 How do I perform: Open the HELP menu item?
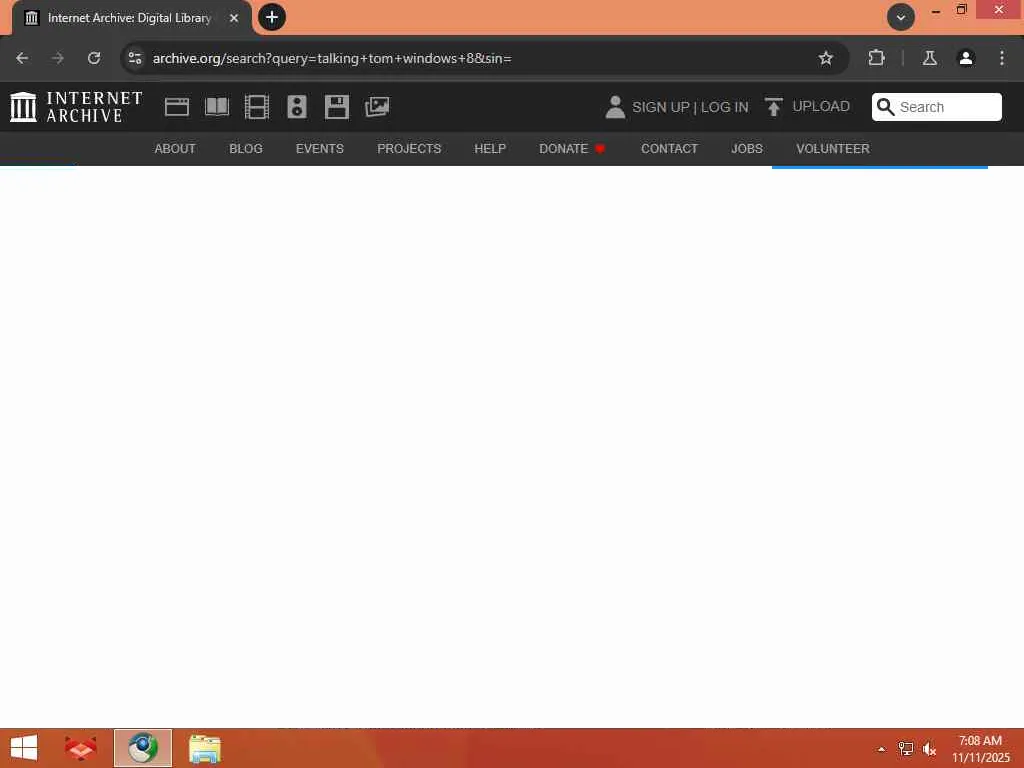pos(490,149)
